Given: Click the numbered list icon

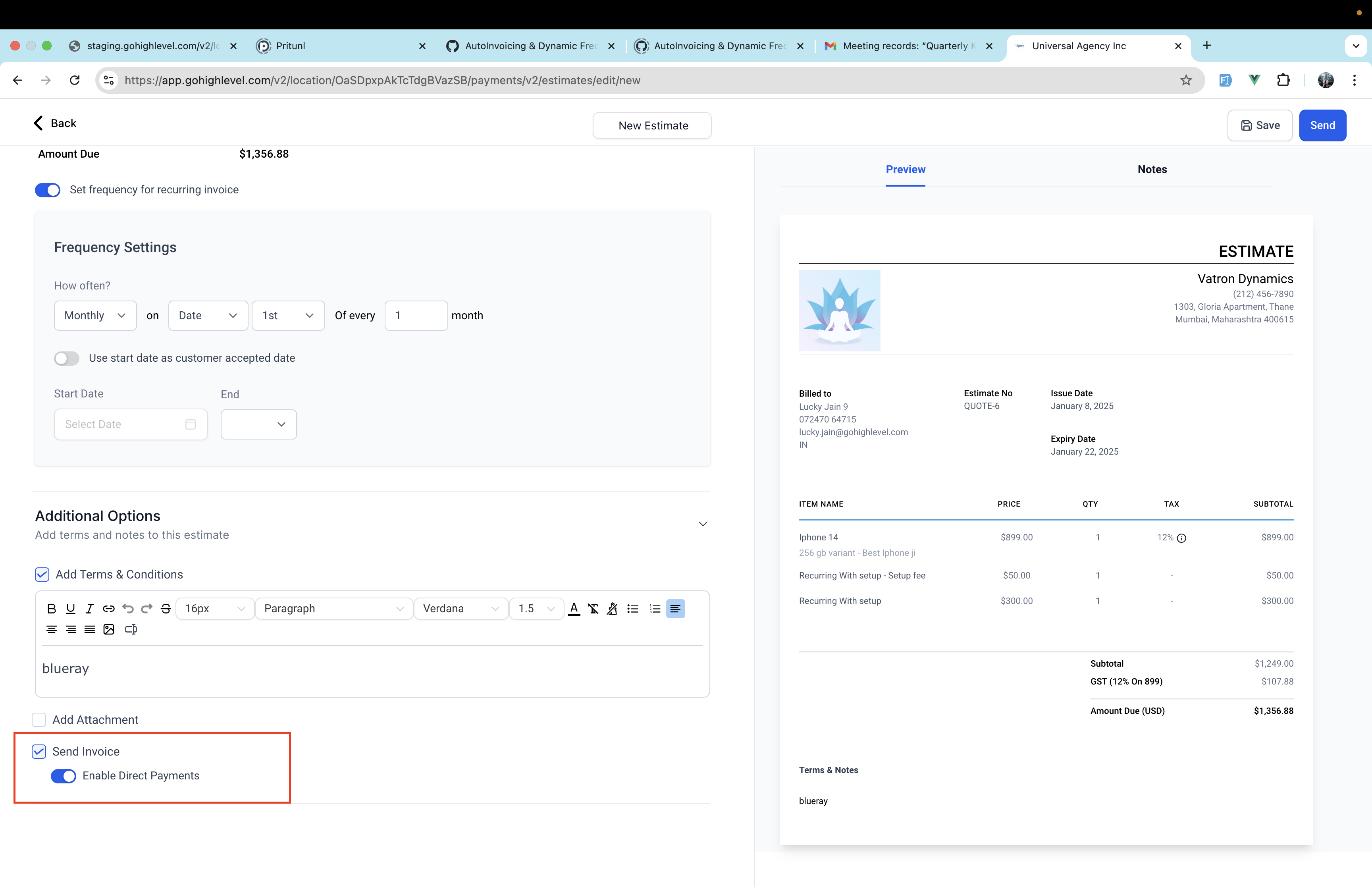Looking at the screenshot, I should coord(655,609).
